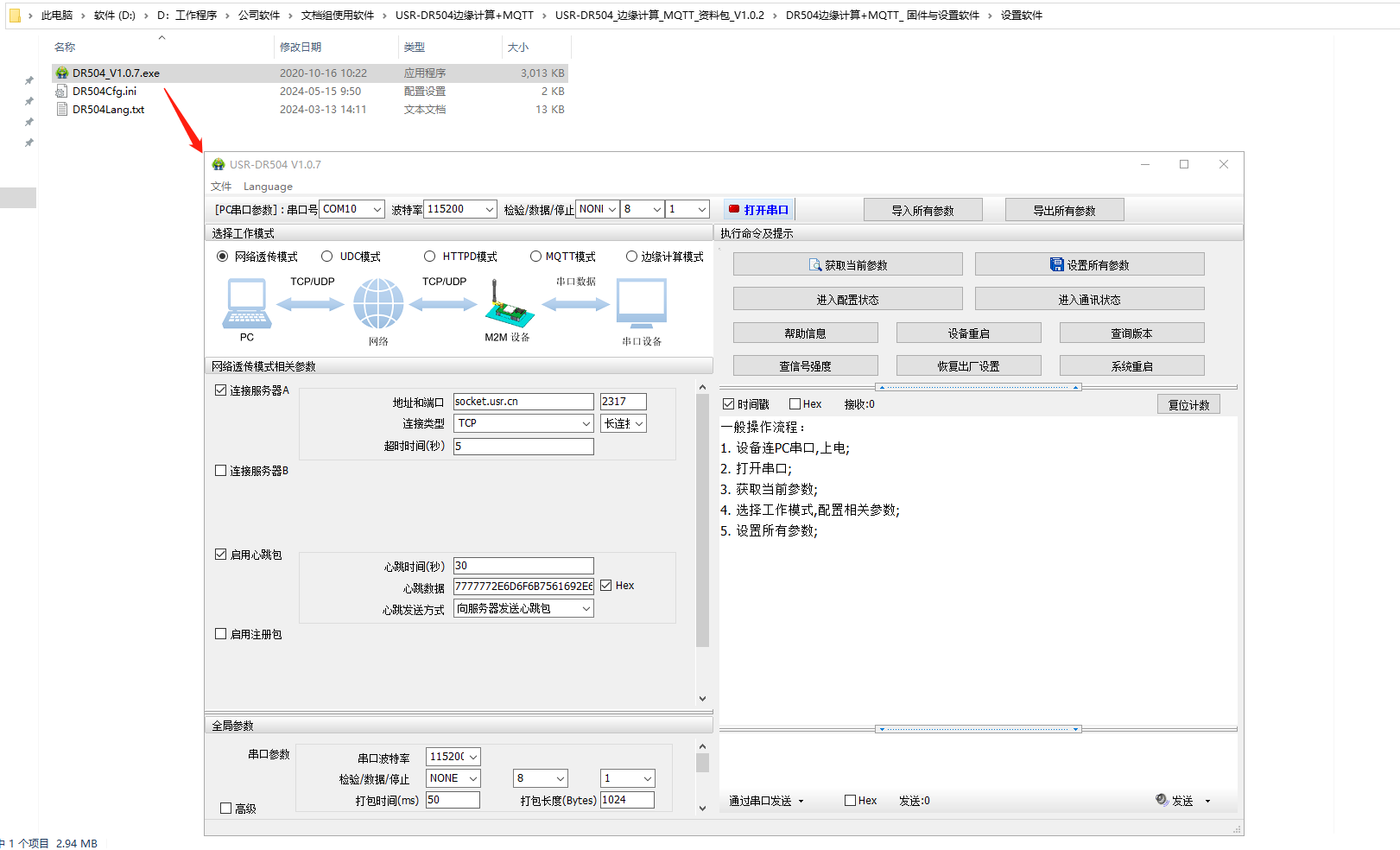
Task: Click the socket.usr.cn address input field
Action: (x=523, y=402)
